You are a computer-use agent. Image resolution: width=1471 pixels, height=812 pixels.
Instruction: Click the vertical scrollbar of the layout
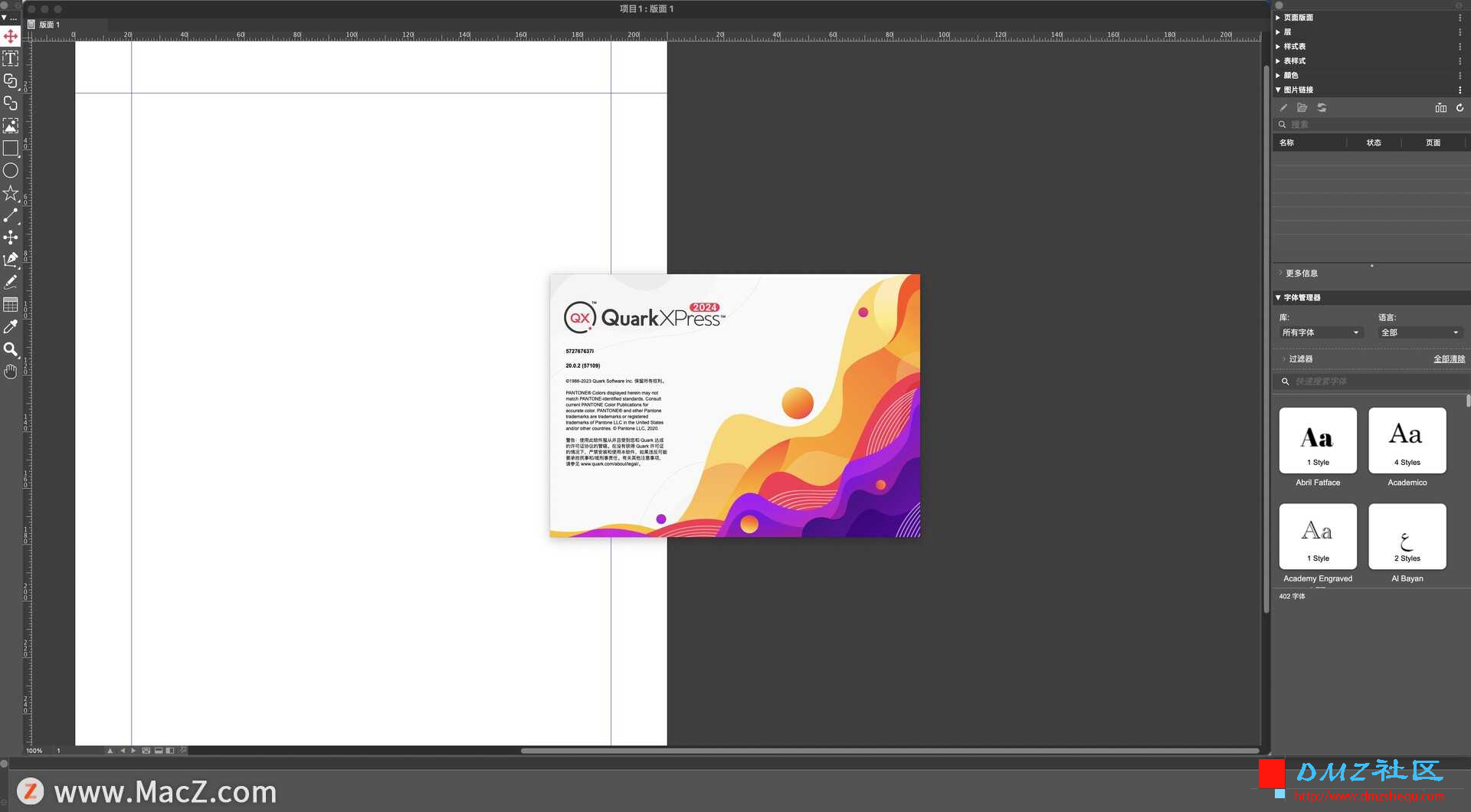tap(1266, 339)
